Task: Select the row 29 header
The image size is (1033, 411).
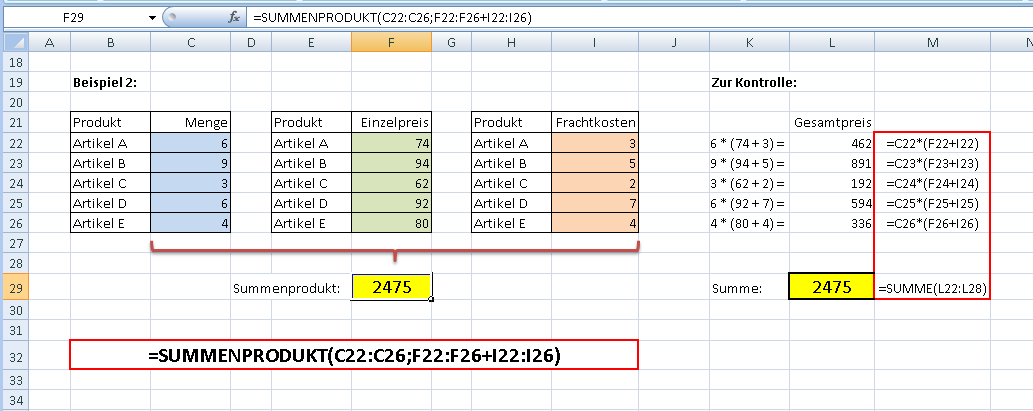Action: pos(15,288)
